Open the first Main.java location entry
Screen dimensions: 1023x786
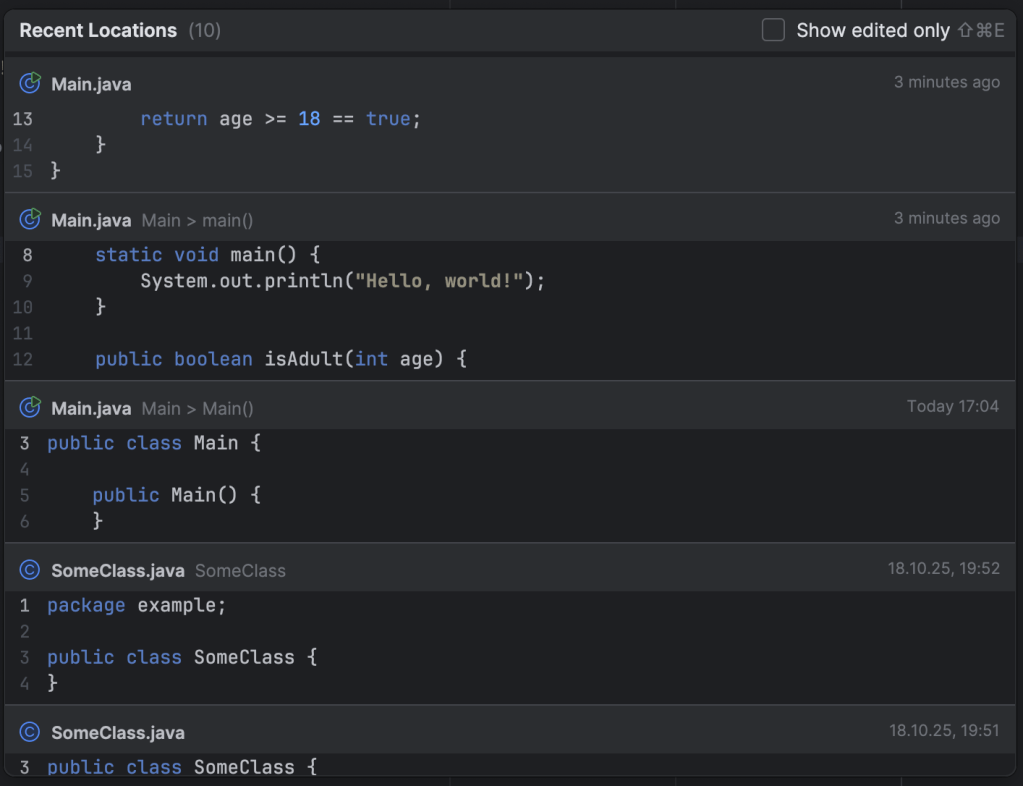pyautogui.click(x=91, y=84)
